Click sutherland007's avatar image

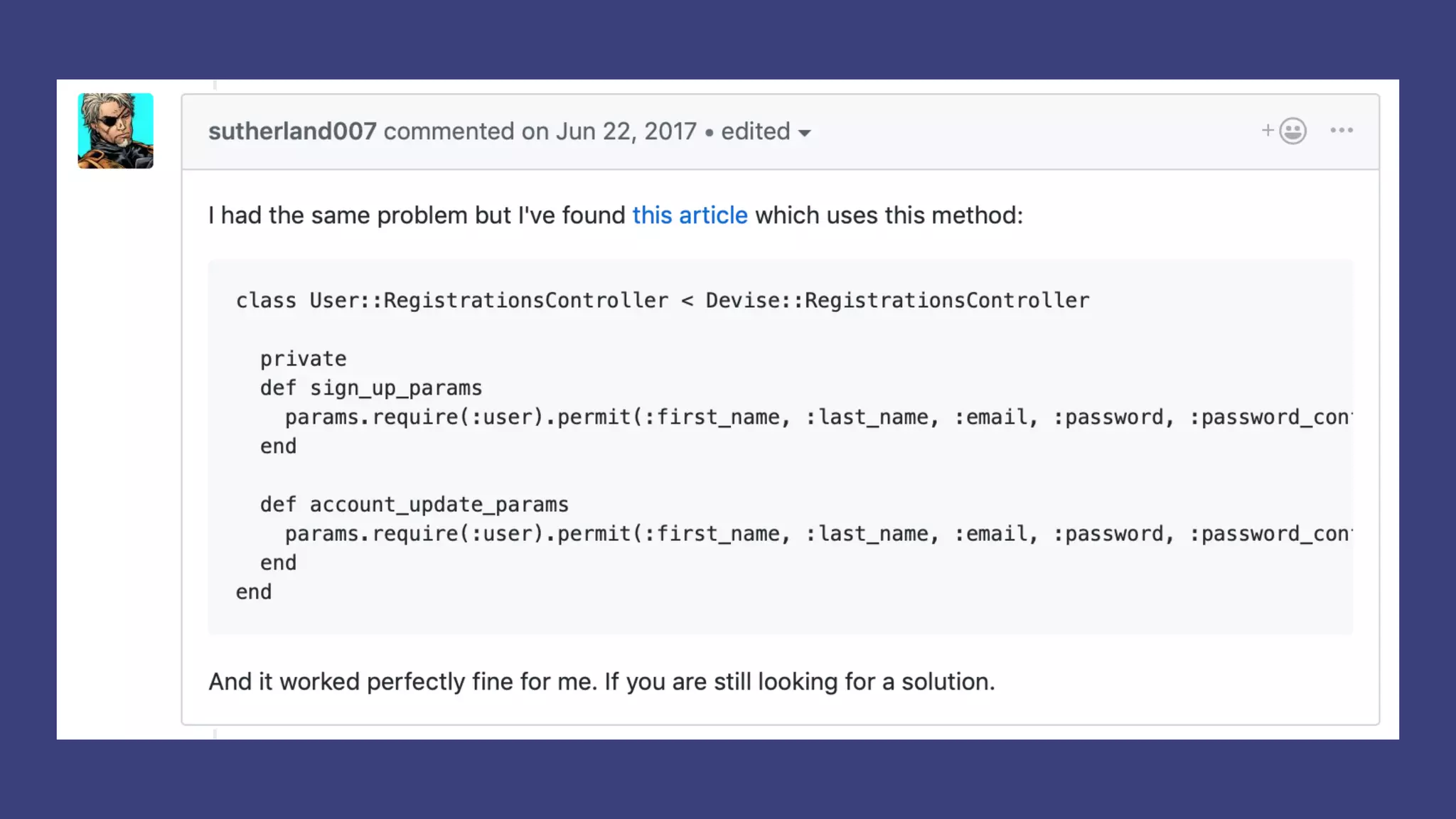(x=116, y=131)
